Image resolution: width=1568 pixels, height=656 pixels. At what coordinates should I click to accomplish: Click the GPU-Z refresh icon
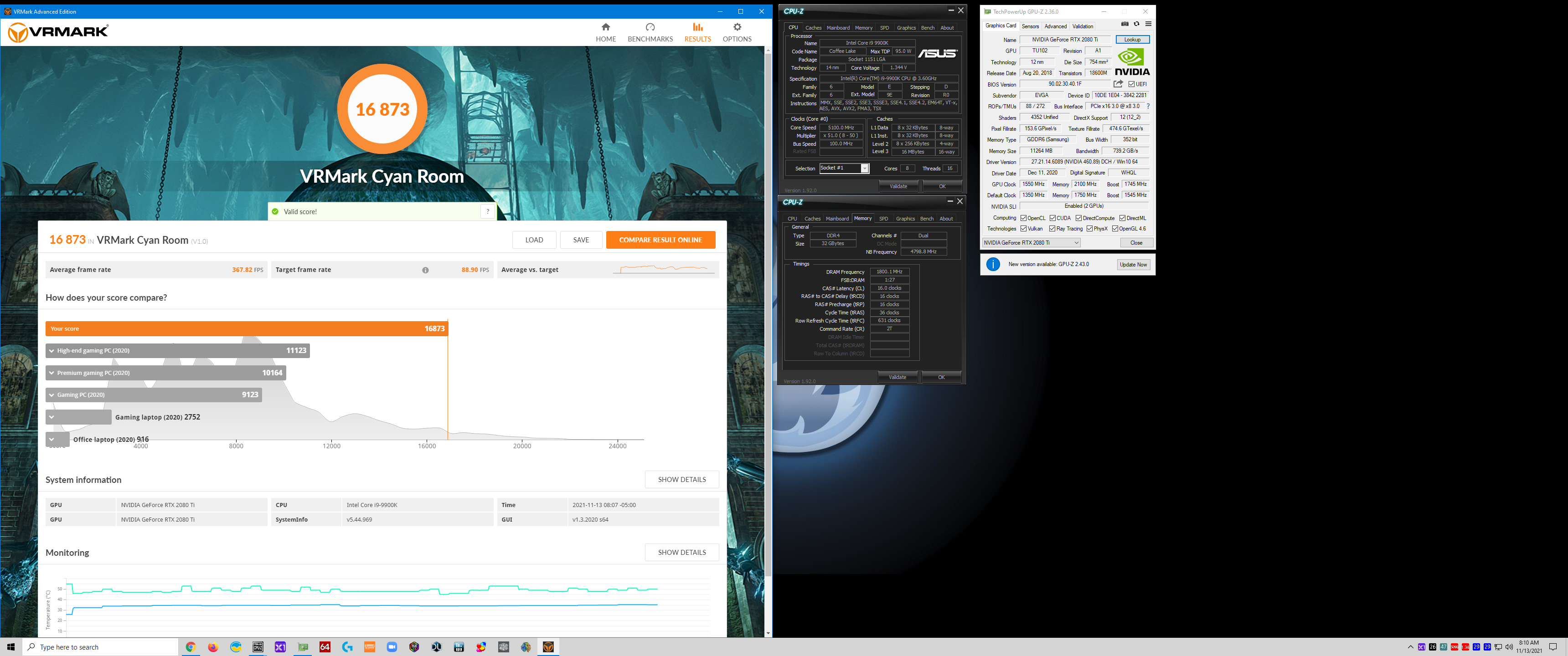tap(1136, 24)
